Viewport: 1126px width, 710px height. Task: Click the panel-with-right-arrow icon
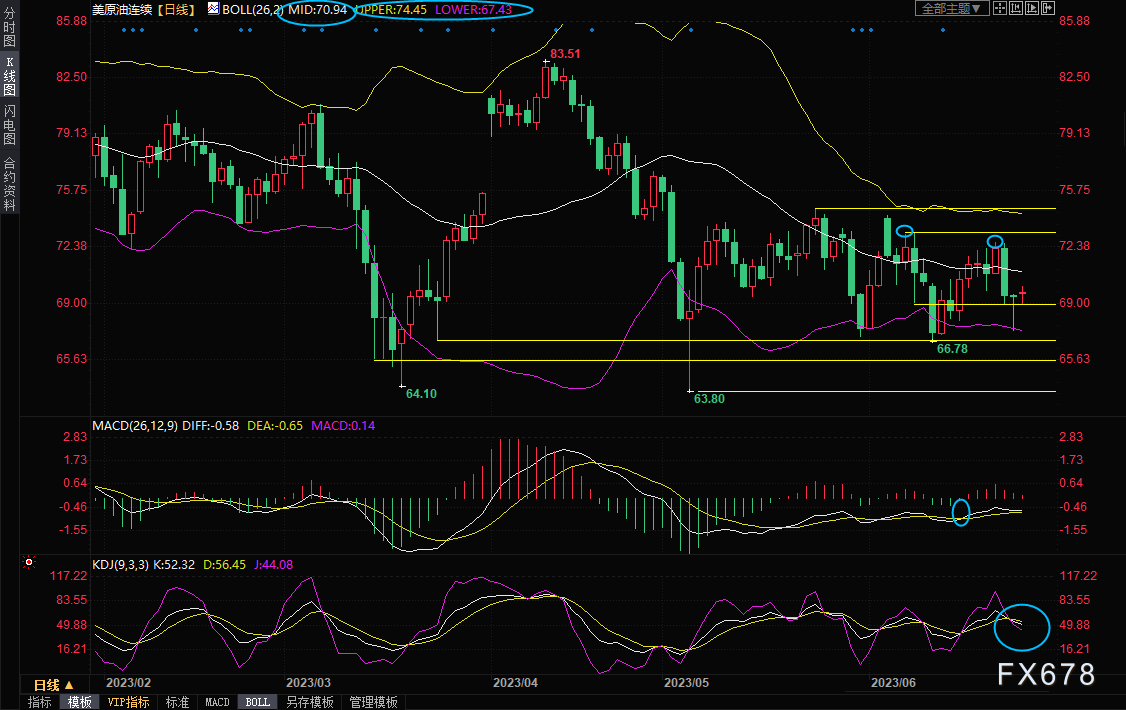pyautogui.click(x=1048, y=9)
